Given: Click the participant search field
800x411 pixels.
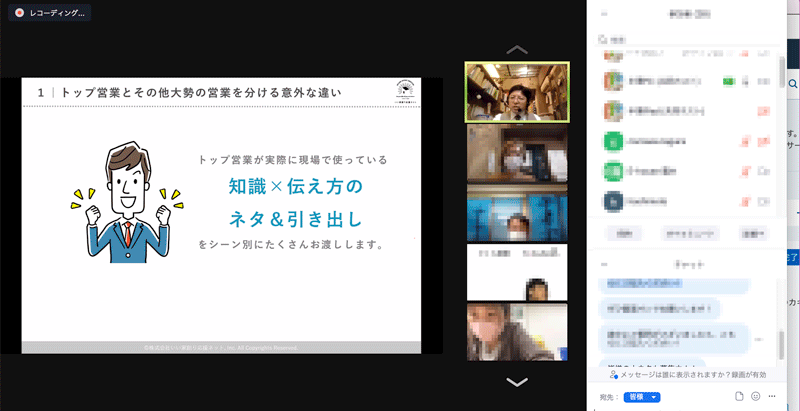Looking at the screenshot, I should [680, 40].
